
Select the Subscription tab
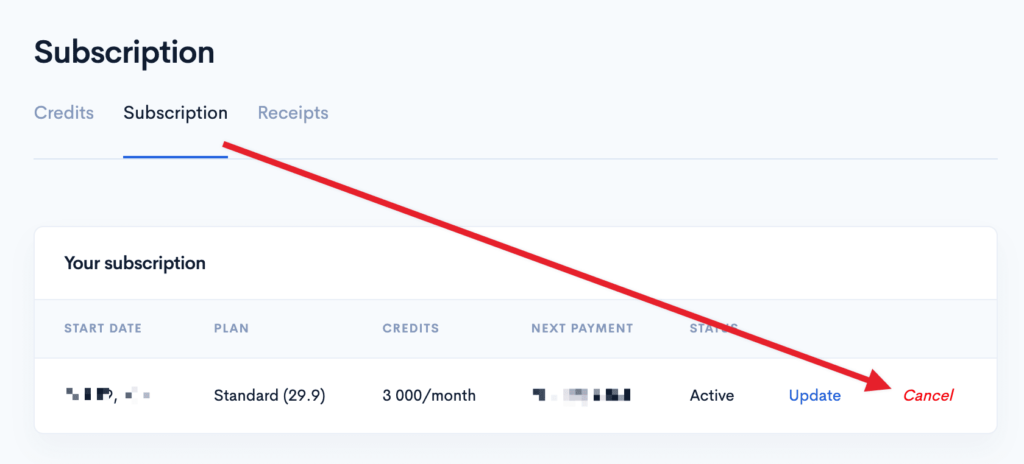point(175,113)
